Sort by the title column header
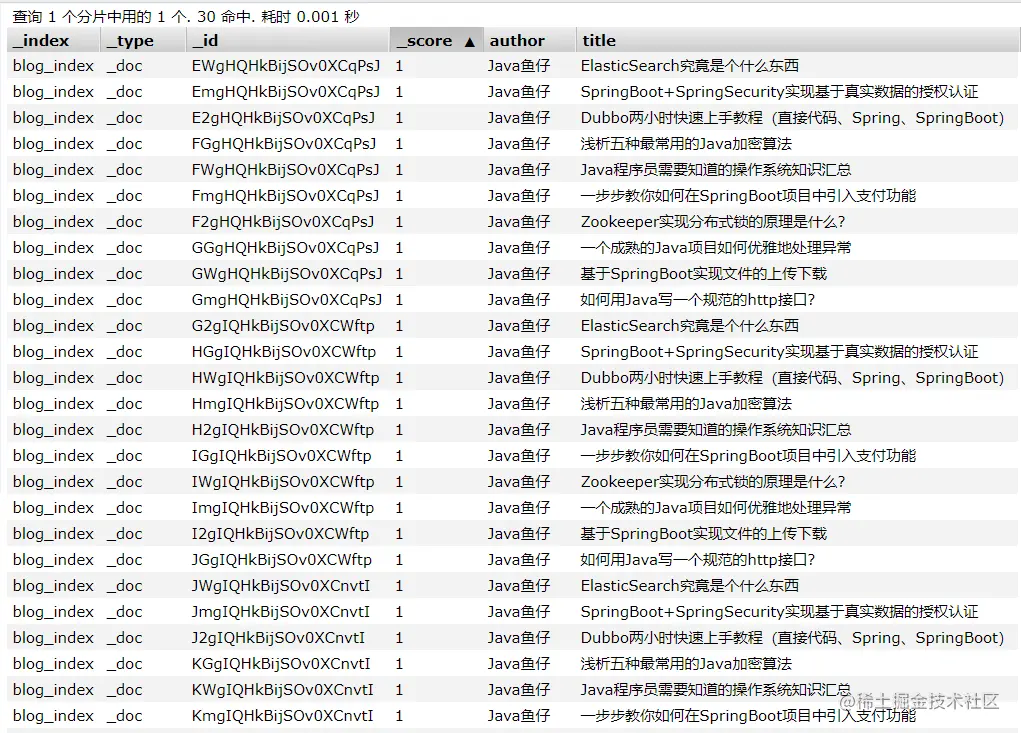Viewport: 1021px width, 733px height. (x=798, y=40)
